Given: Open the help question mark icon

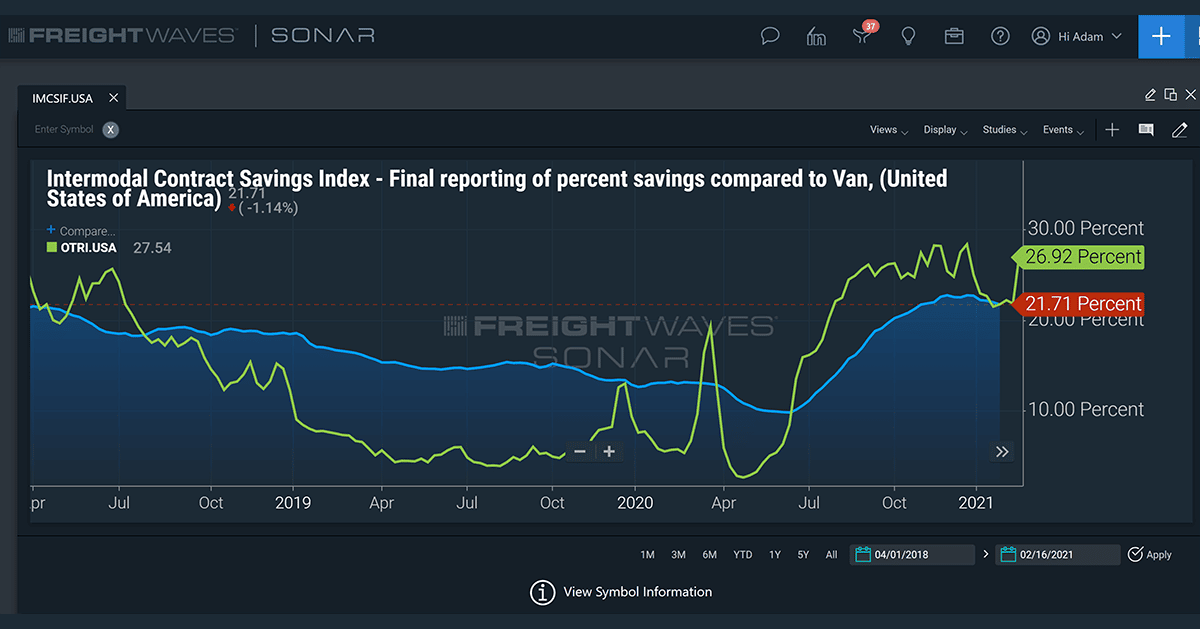Looking at the screenshot, I should (1000, 36).
